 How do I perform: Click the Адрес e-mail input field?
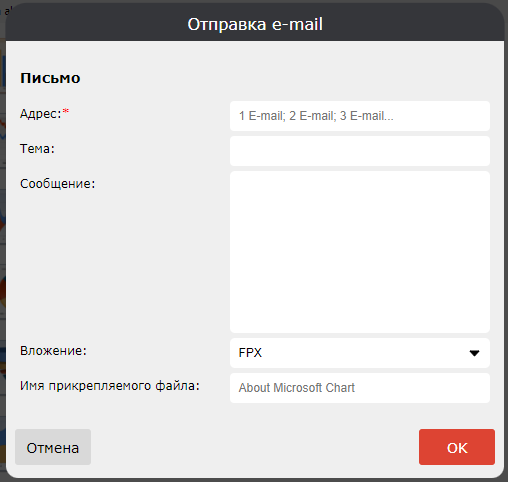pos(360,116)
